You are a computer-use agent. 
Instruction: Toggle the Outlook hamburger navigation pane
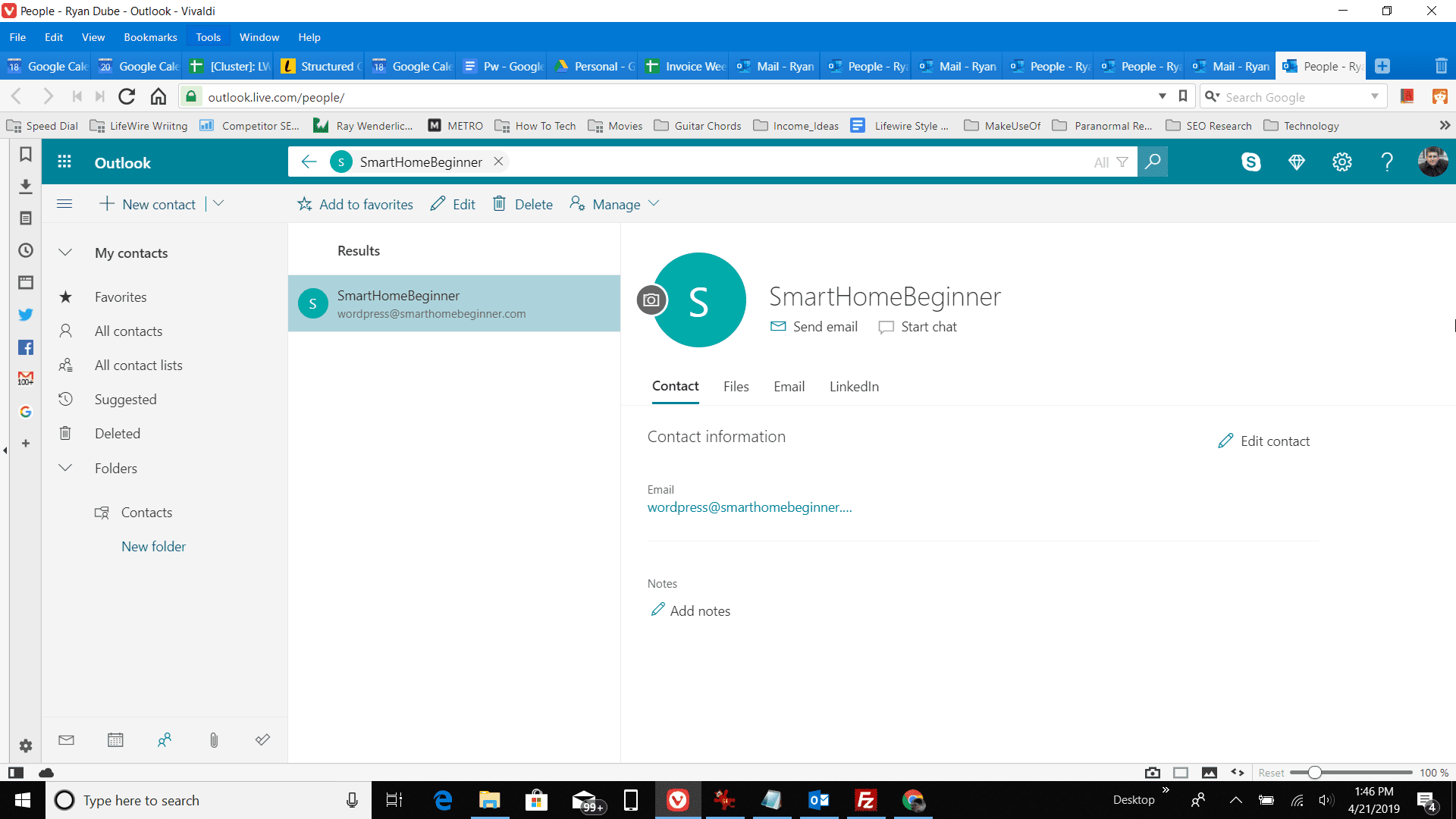[64, 204]
